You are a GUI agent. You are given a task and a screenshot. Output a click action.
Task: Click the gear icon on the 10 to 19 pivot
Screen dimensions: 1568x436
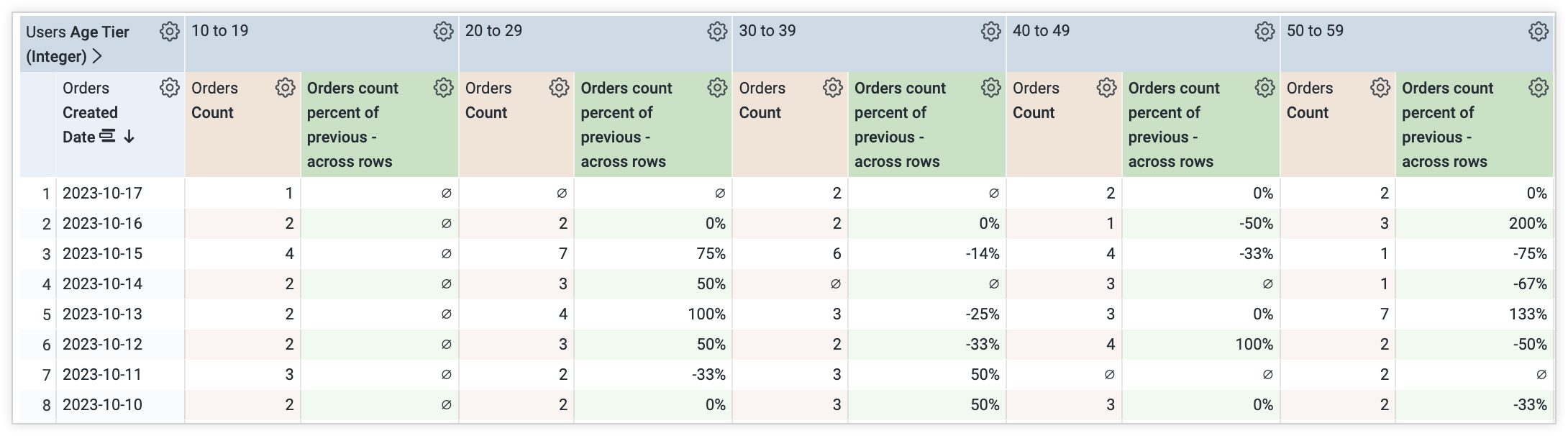coord(444,32)
